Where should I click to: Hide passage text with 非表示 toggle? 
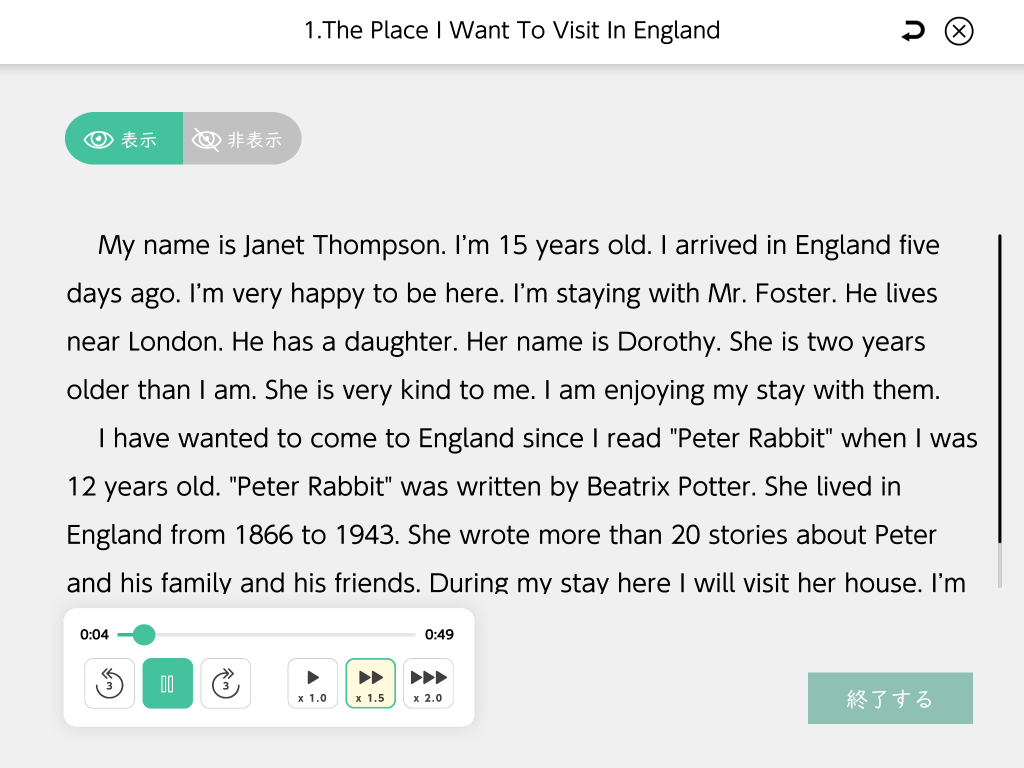click(x=242, y=139)
